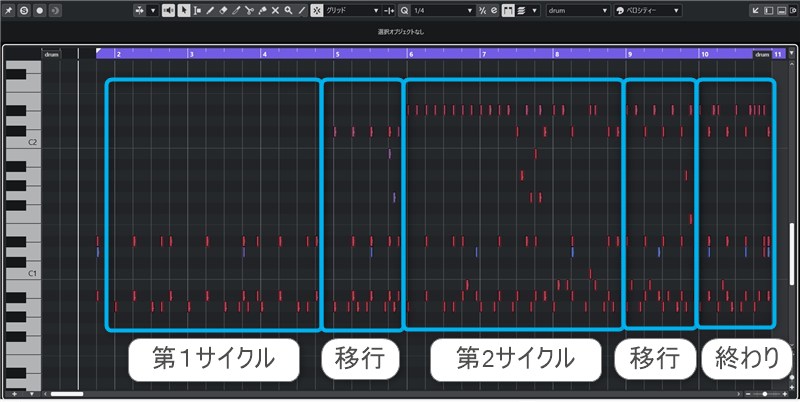
Task: Click the plus button at bottom-left corner
Action: coord(15,394)
